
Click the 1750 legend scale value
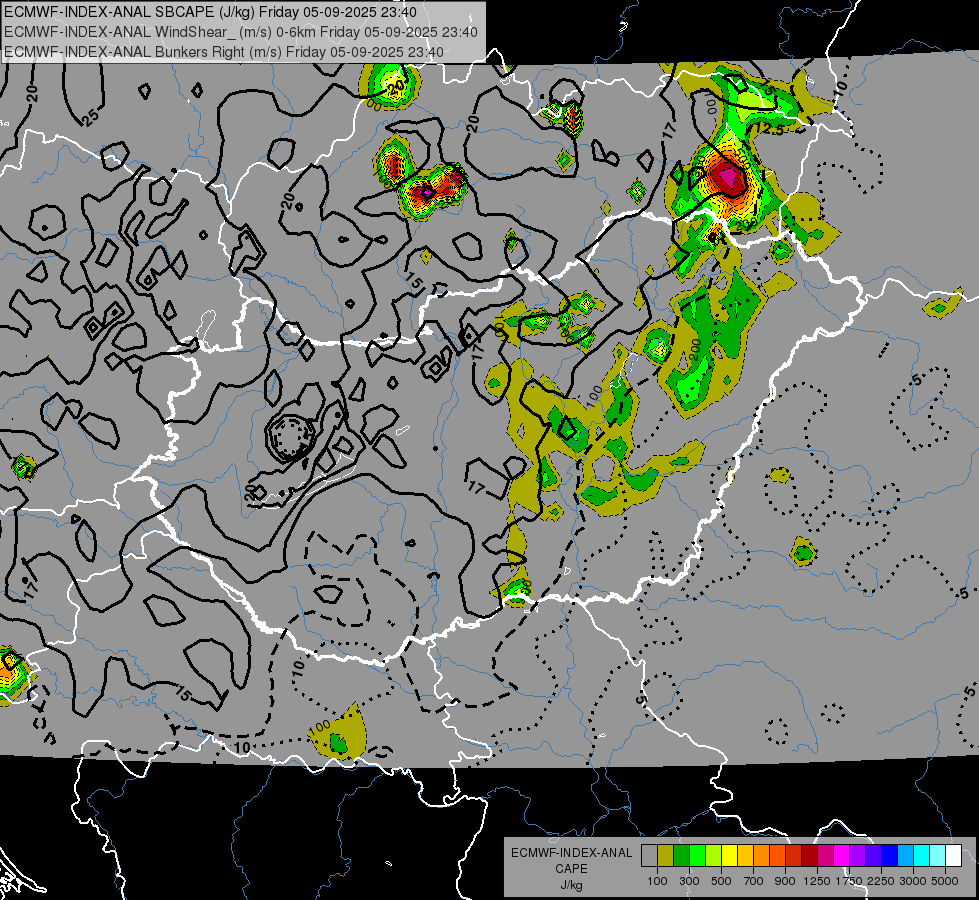pos(849,881)
